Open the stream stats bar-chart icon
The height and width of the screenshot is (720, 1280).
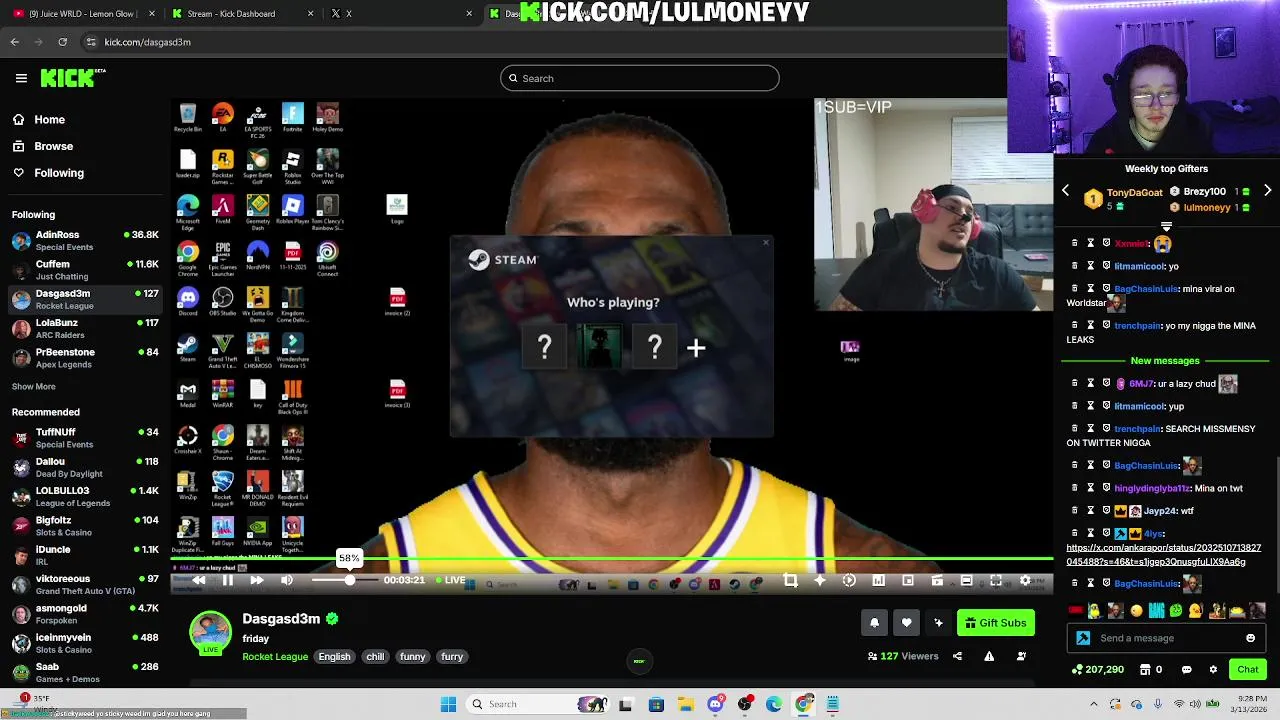coord(878,580)
